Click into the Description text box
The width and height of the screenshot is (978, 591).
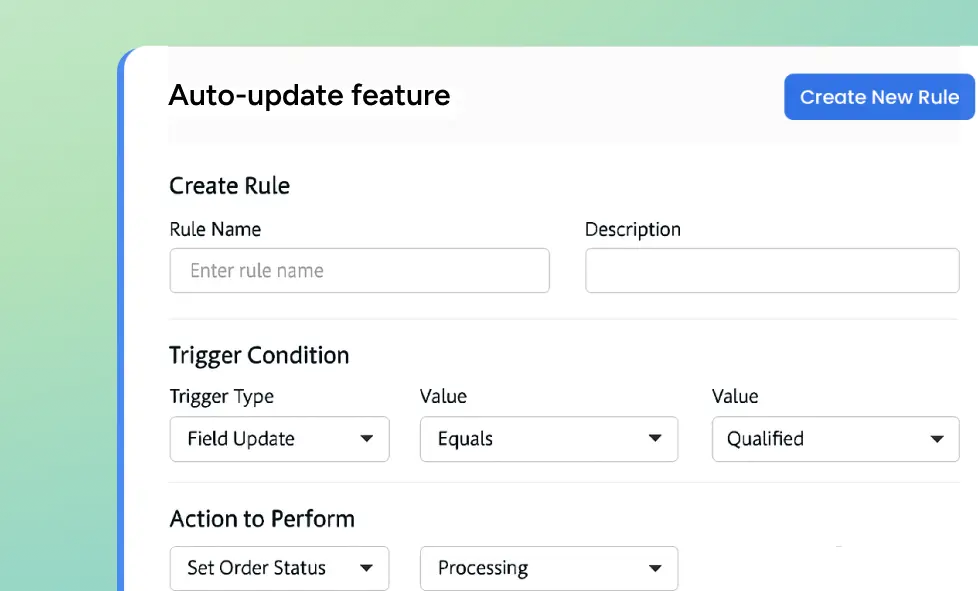771,271
